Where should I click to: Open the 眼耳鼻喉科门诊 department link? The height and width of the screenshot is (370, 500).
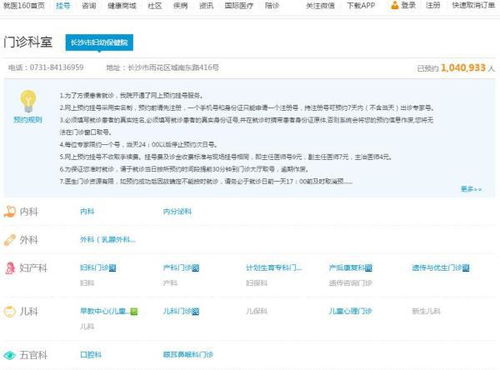click(188, 355)
